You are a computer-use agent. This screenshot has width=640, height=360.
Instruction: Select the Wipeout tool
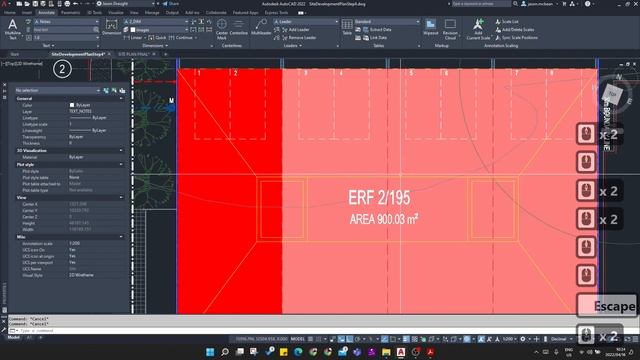tap(431, 27)
